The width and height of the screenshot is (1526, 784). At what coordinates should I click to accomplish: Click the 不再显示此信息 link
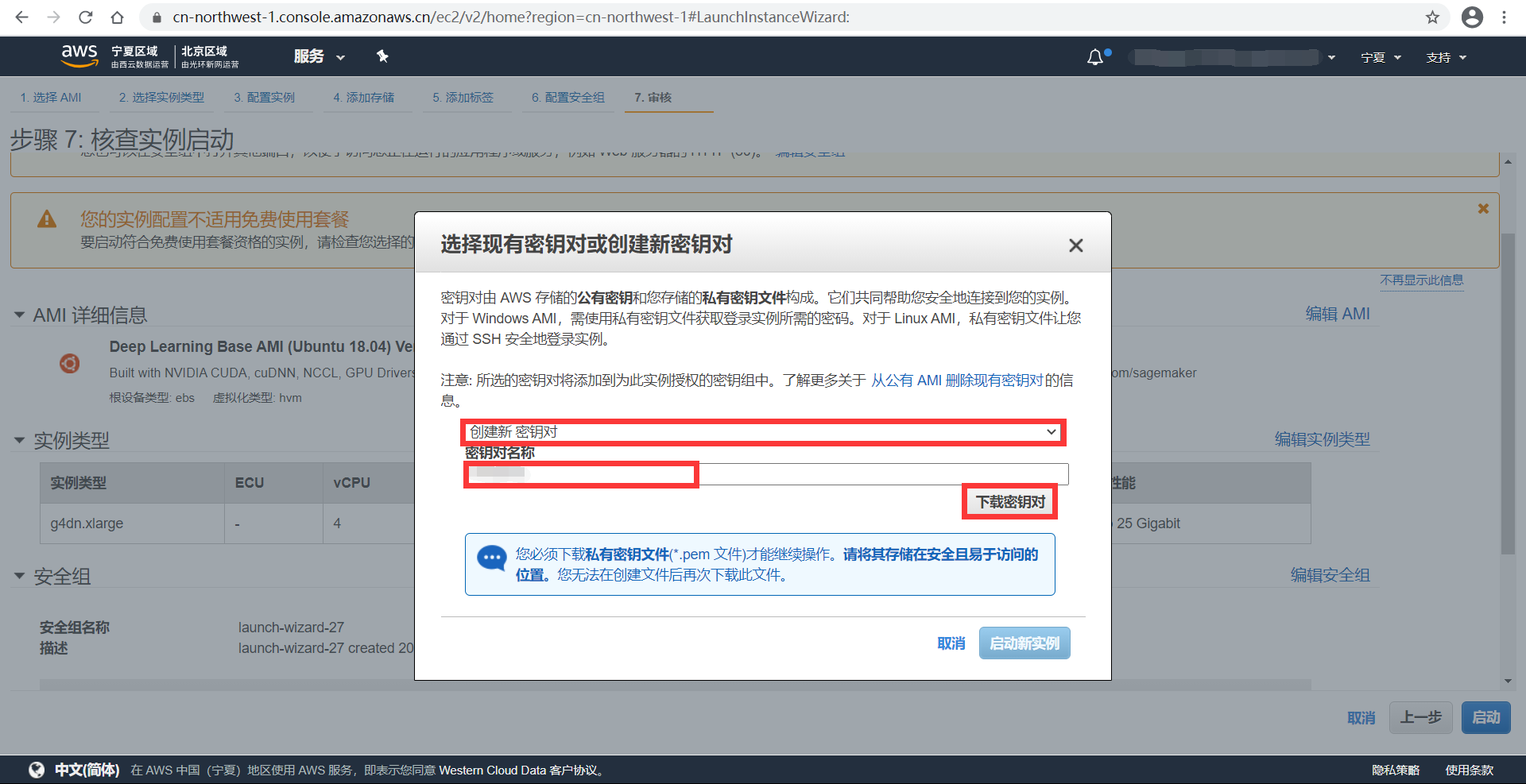1422,280
